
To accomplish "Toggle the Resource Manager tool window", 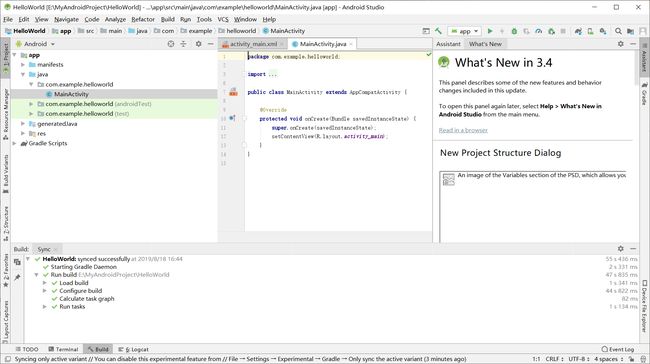I will 5,113.
